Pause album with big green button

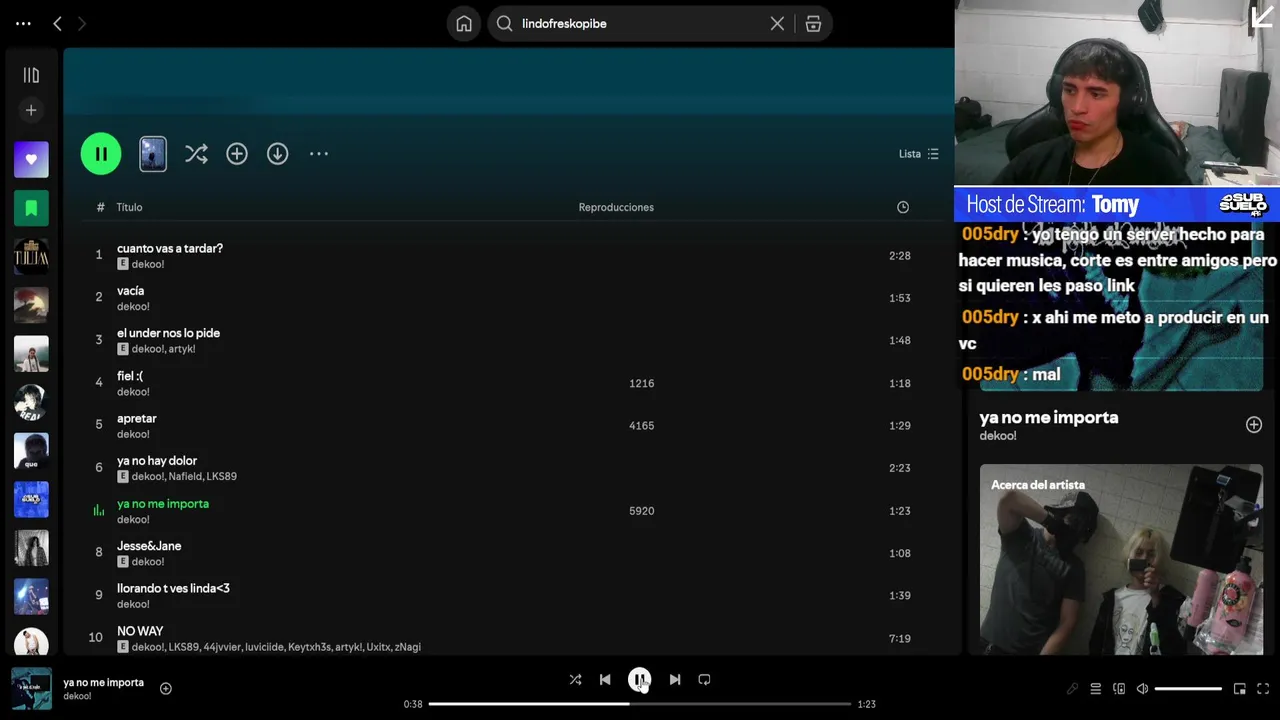click(101, 153)
